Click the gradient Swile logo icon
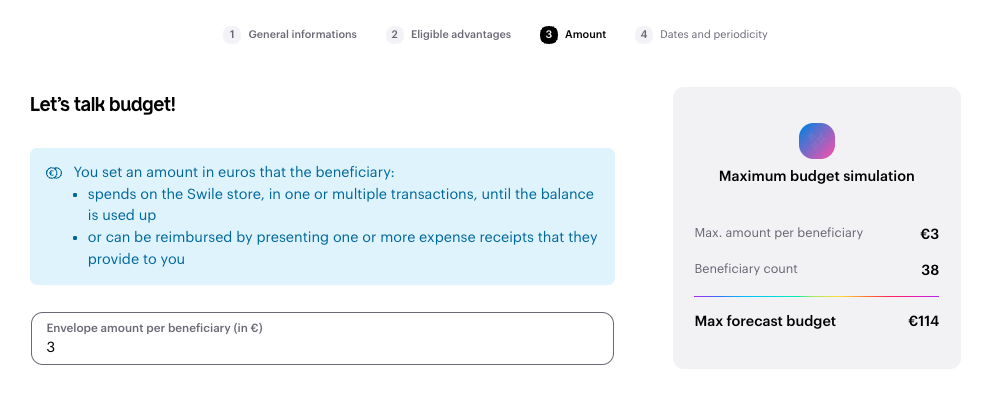The image size is (981, 401). click(x=816, y=140)
